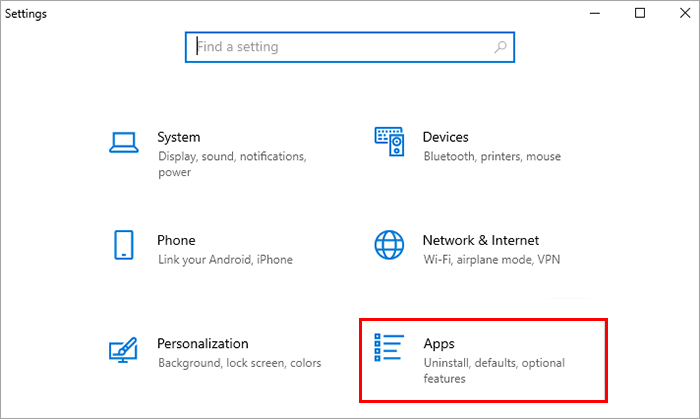This screenshot has height=419, width=700.
Task: Open the Personalization paintbrush icon
Action: pos(123,349)
